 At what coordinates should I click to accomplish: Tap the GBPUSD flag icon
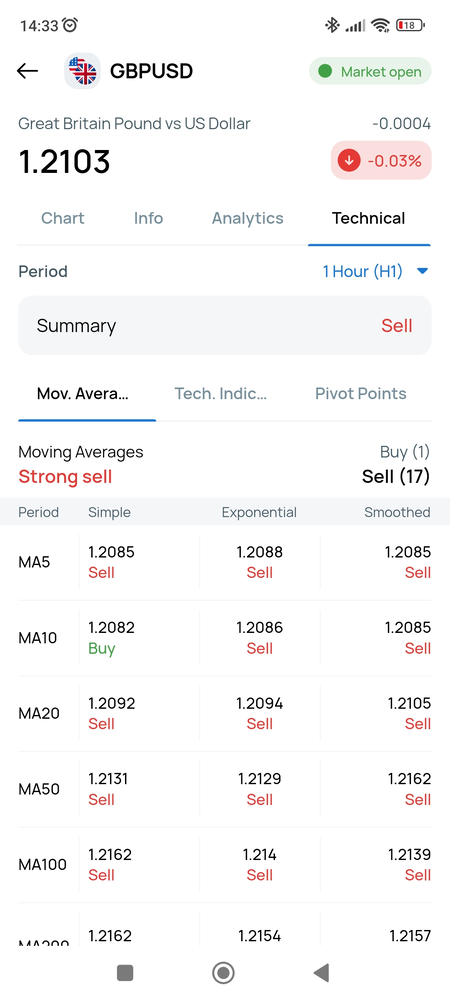pyautogui.click(x=83, y=71)
